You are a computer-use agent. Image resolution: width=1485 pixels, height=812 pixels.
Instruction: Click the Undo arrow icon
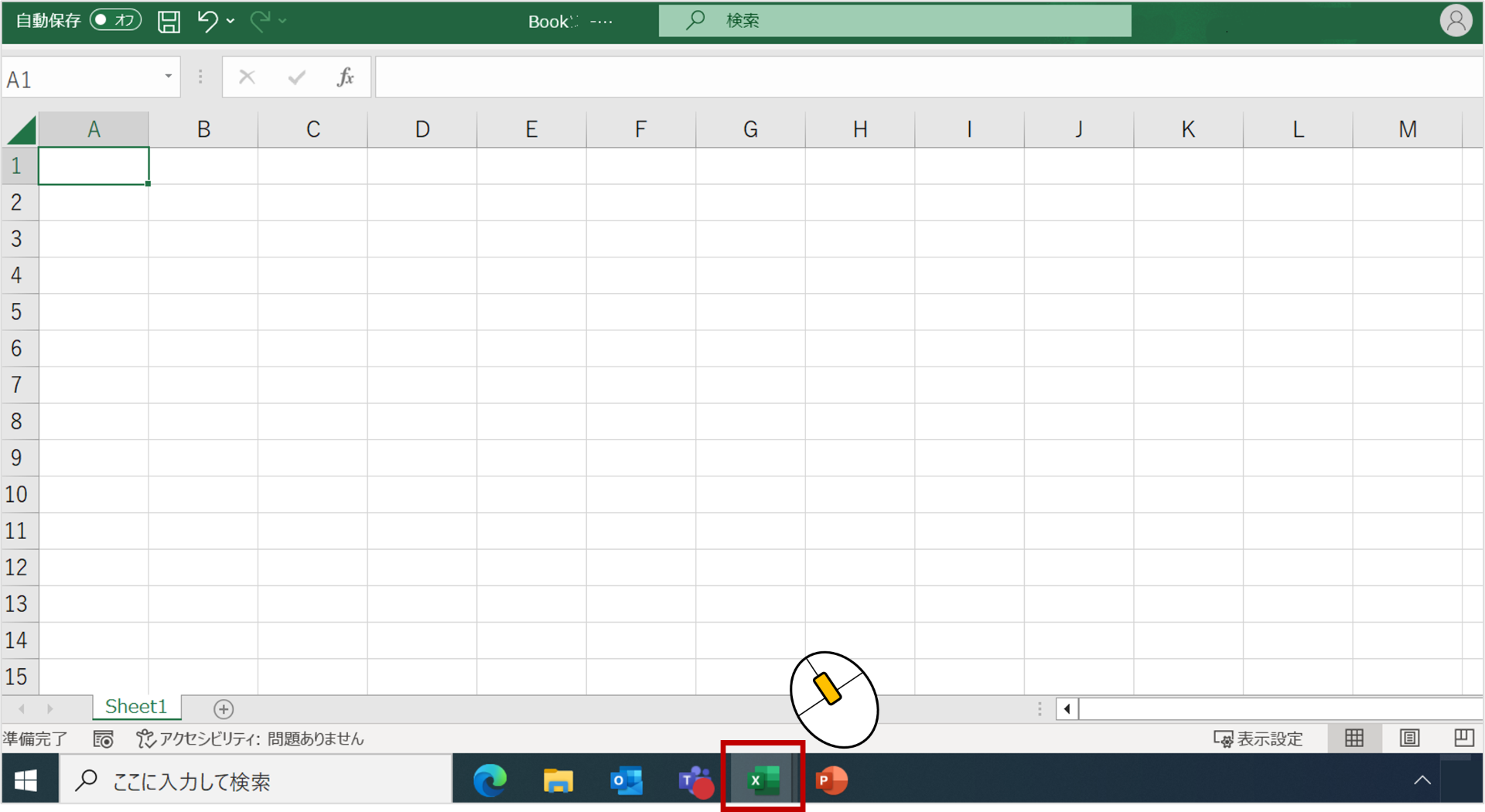(x=207, y=21)
